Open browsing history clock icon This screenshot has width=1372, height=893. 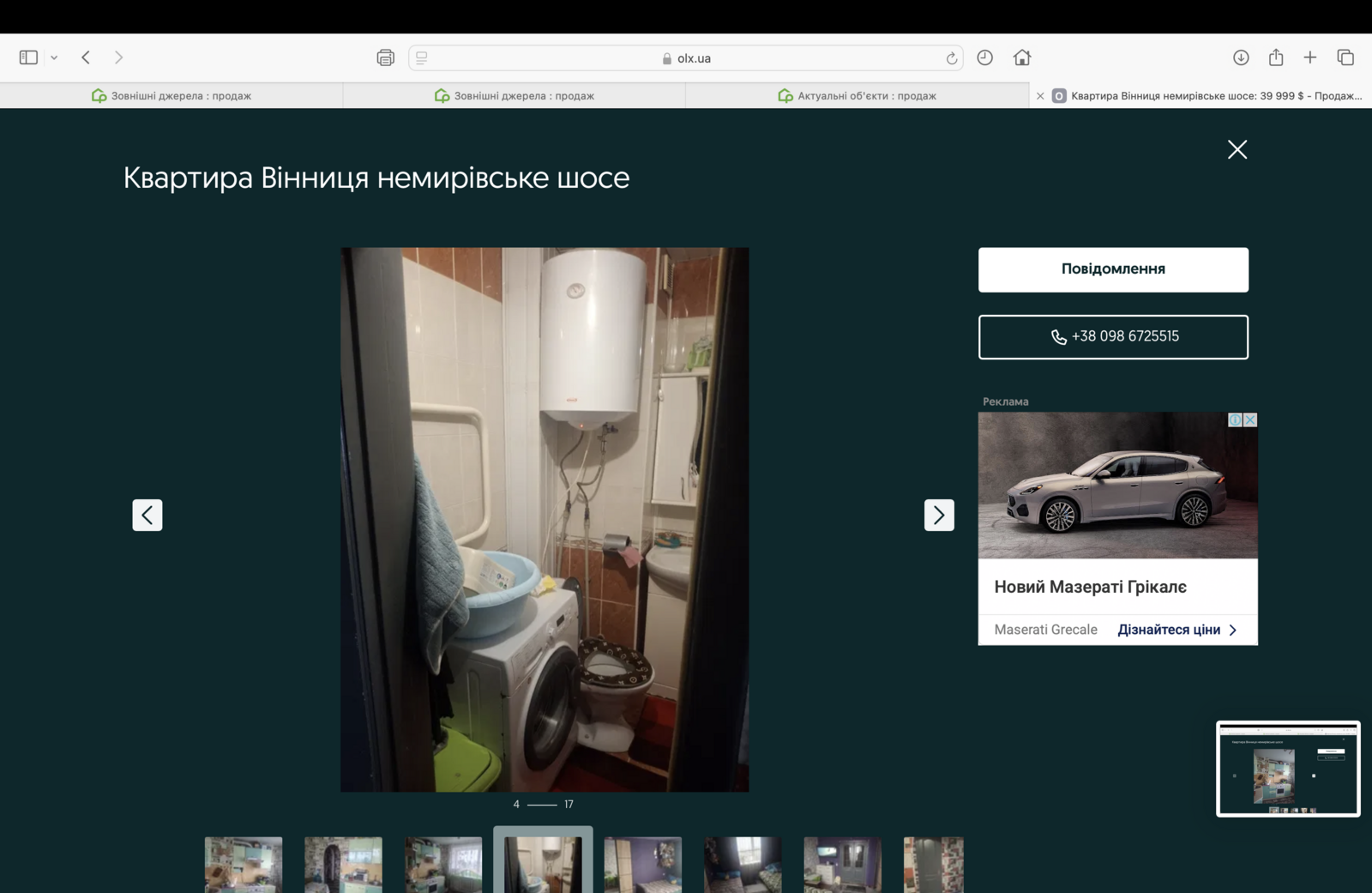(x=984, y=57)
